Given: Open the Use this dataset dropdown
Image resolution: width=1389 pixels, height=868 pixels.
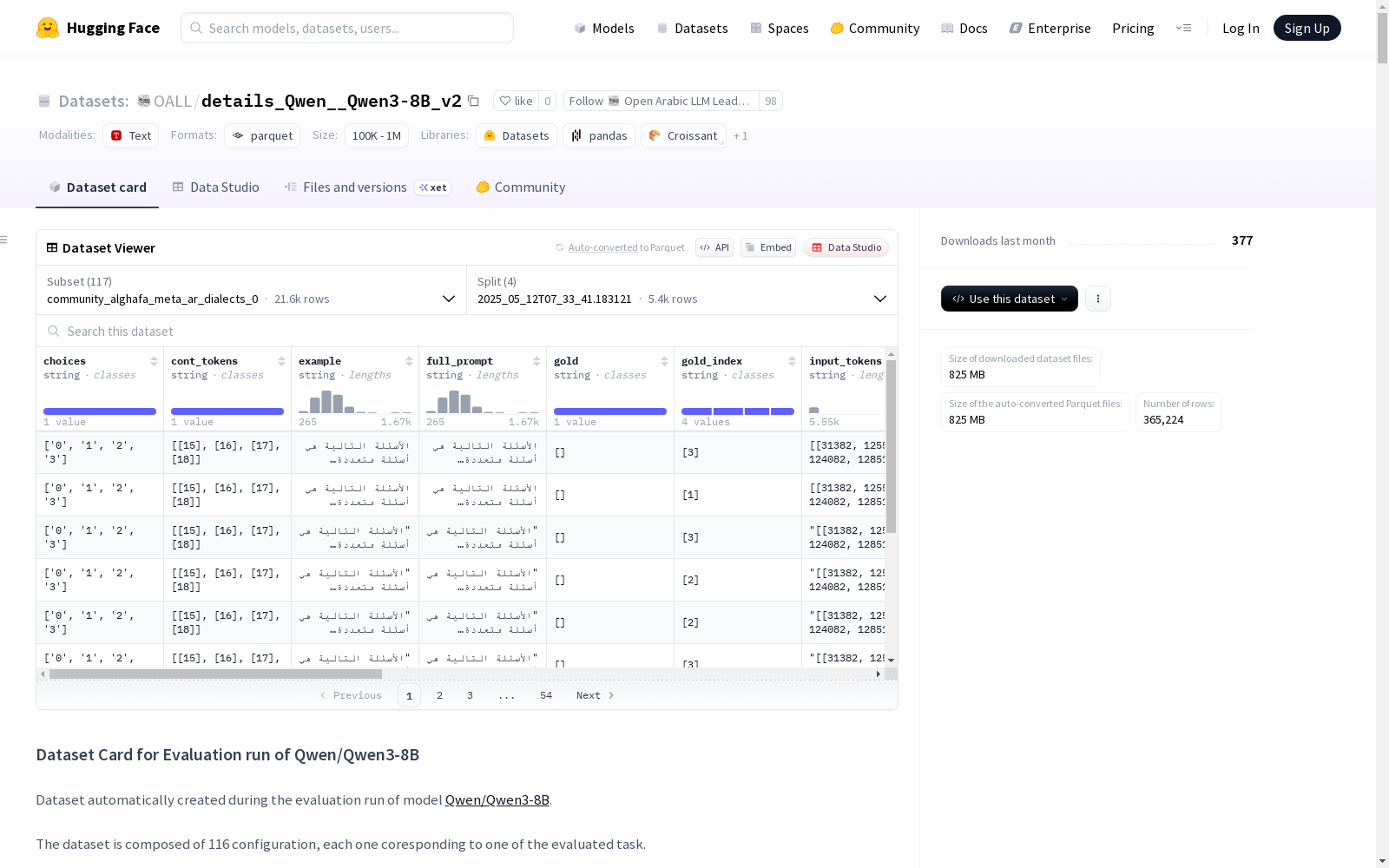Looking at the screenshot, I should pos(1010,299).
